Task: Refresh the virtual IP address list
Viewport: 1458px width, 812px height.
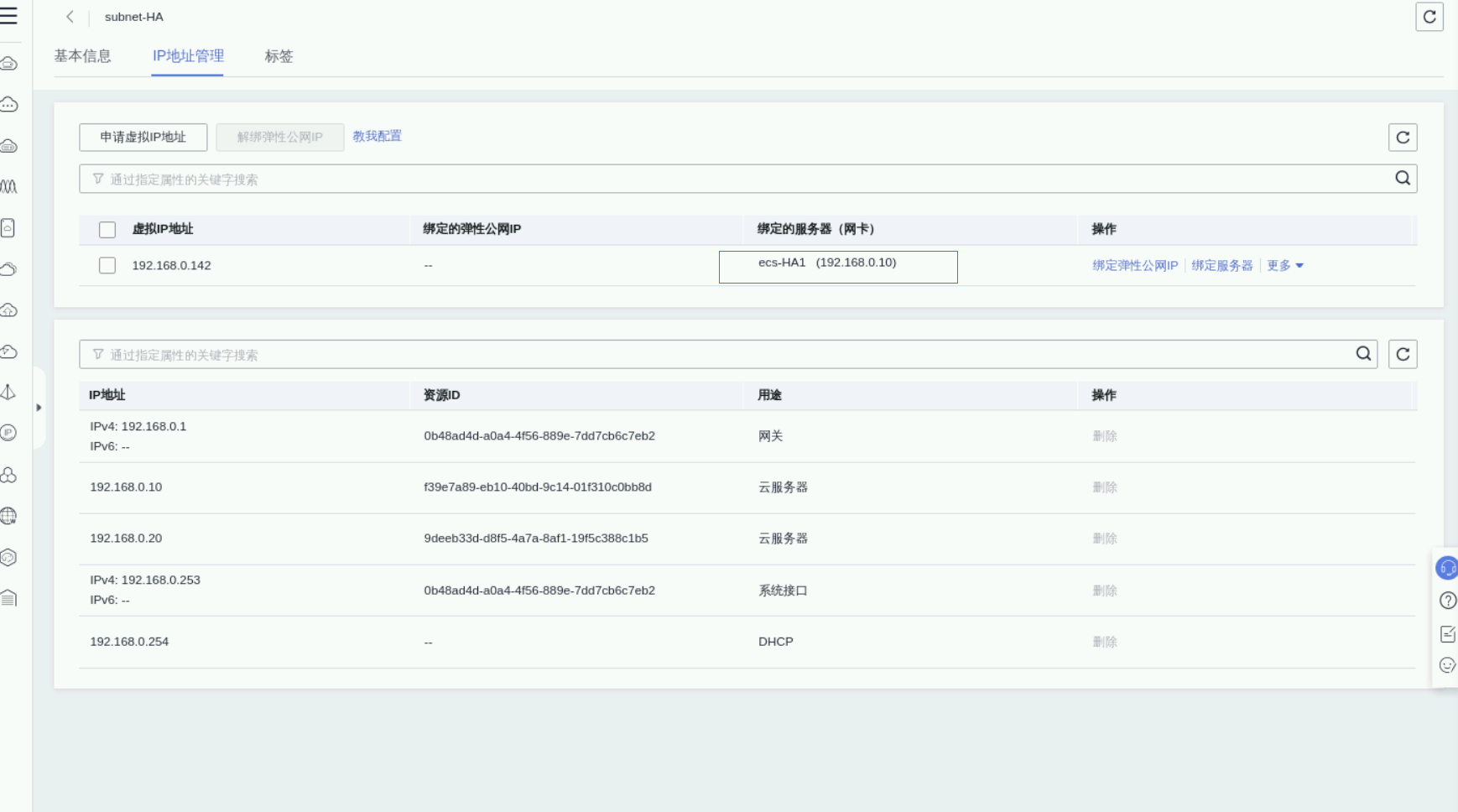Action: 1402,138
